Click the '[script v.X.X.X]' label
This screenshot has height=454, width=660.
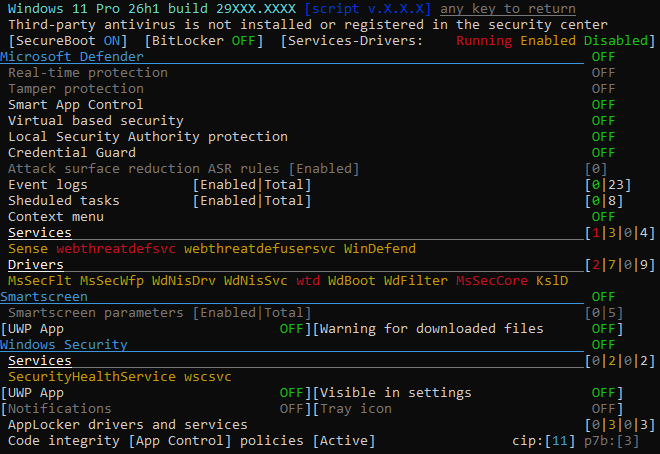[x=368, y=8]
